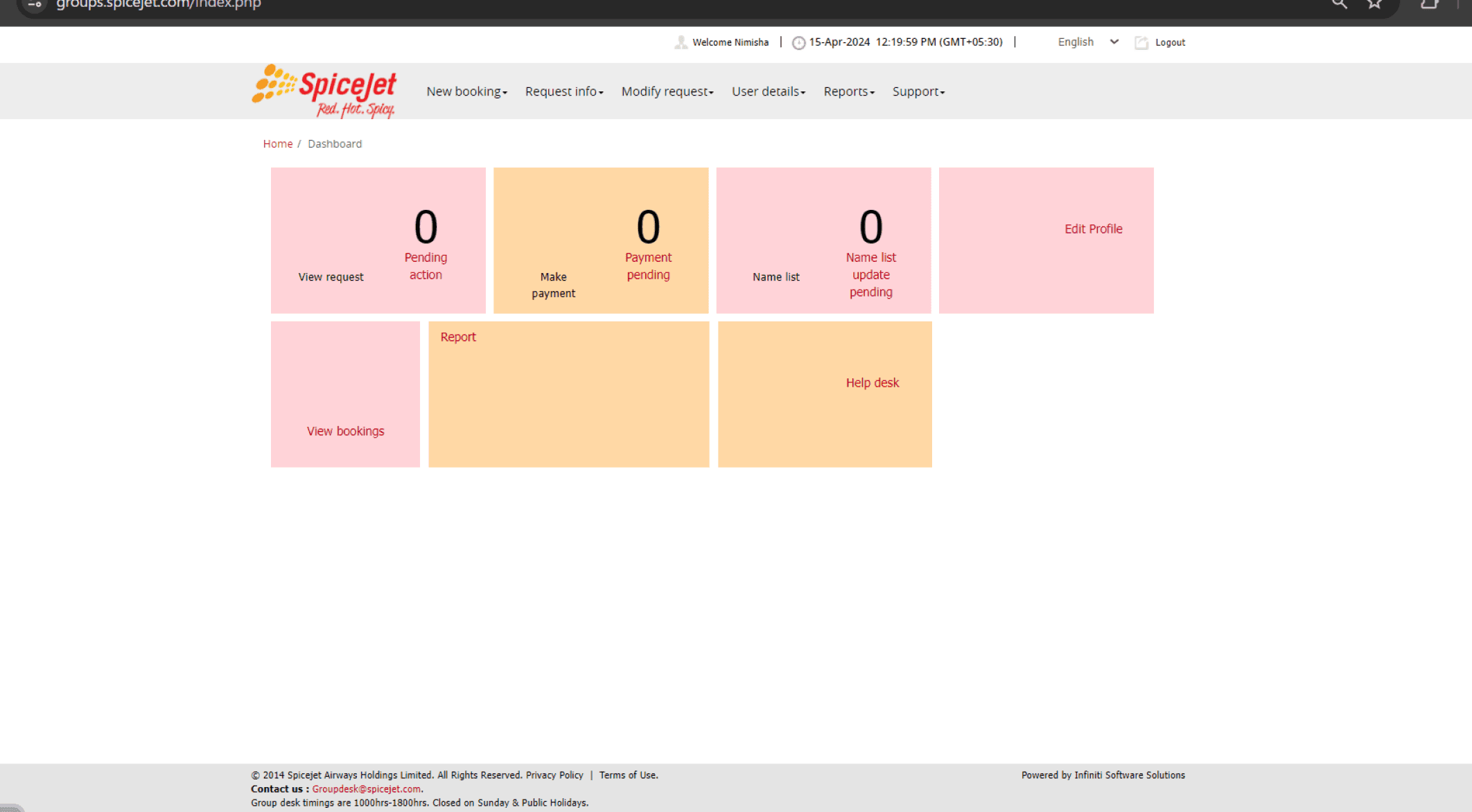Click the user avatar icon beside Welcome Nimisha
The width and height of the screenshot is (1472, 812).
[x=681, y=42]
